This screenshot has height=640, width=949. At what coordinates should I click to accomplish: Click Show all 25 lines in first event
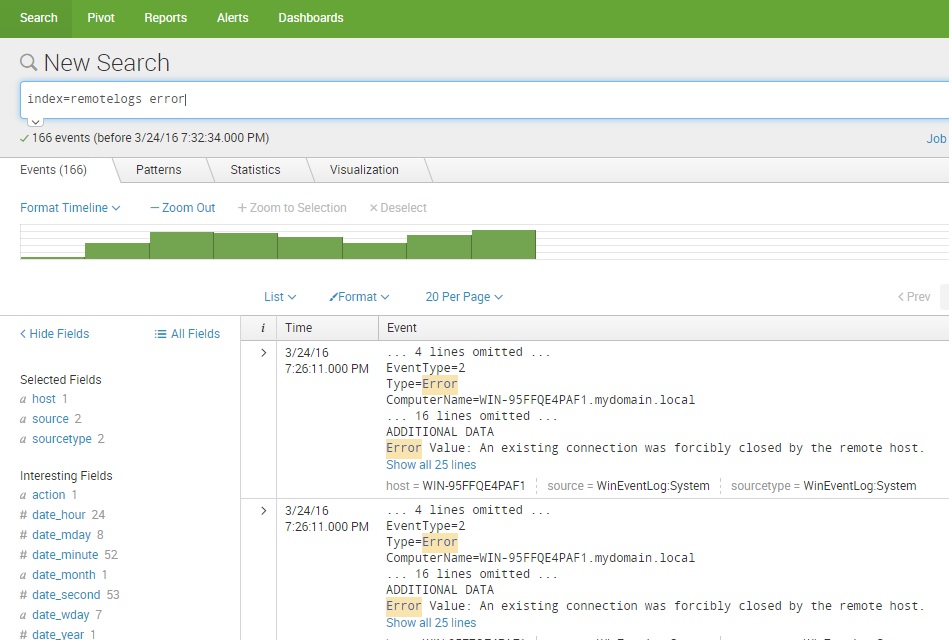(431, 465)
